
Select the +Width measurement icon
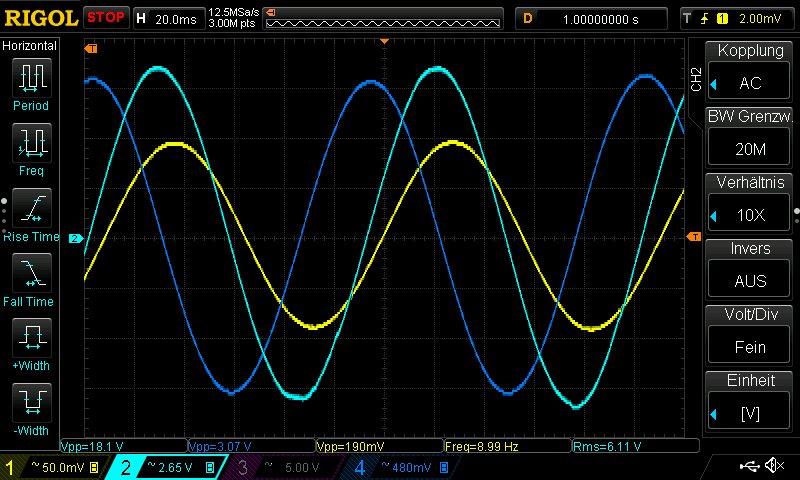pyautogui.click(x=32, y=338)
